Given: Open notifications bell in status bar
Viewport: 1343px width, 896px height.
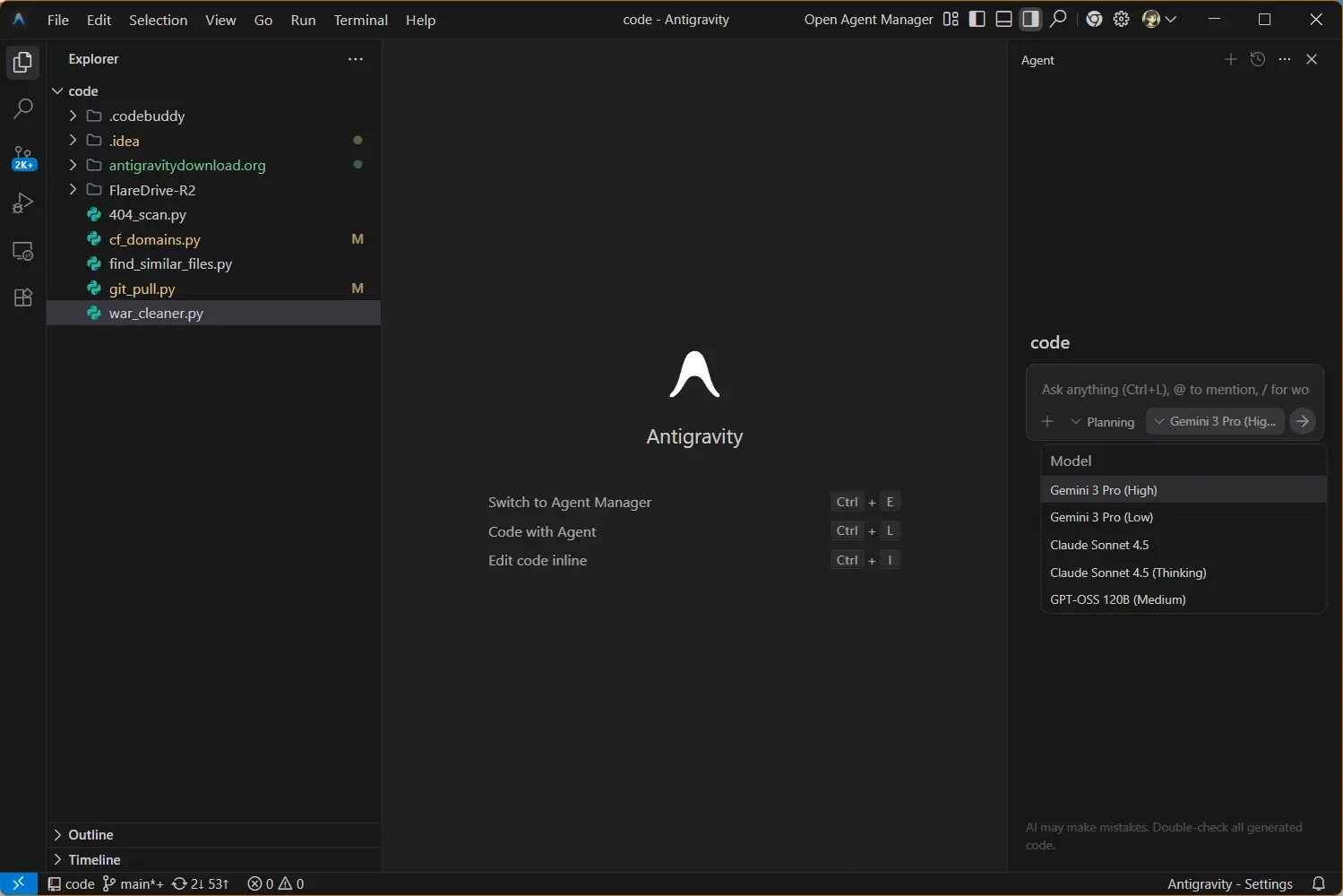Looking at the screenshot, I should click(x=1319, y=883).
